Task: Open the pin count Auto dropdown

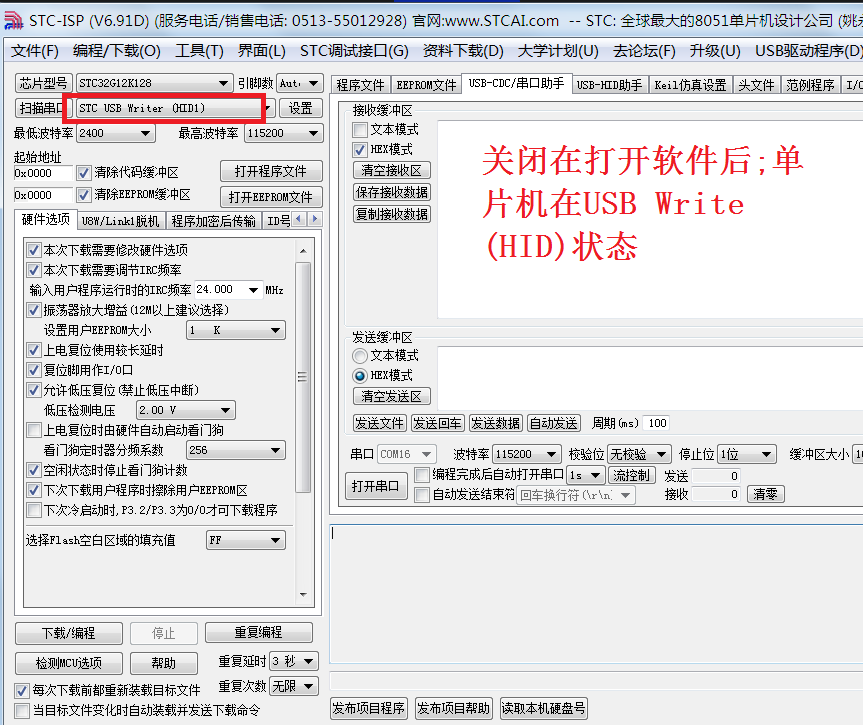Action: (x=299, y=83)
